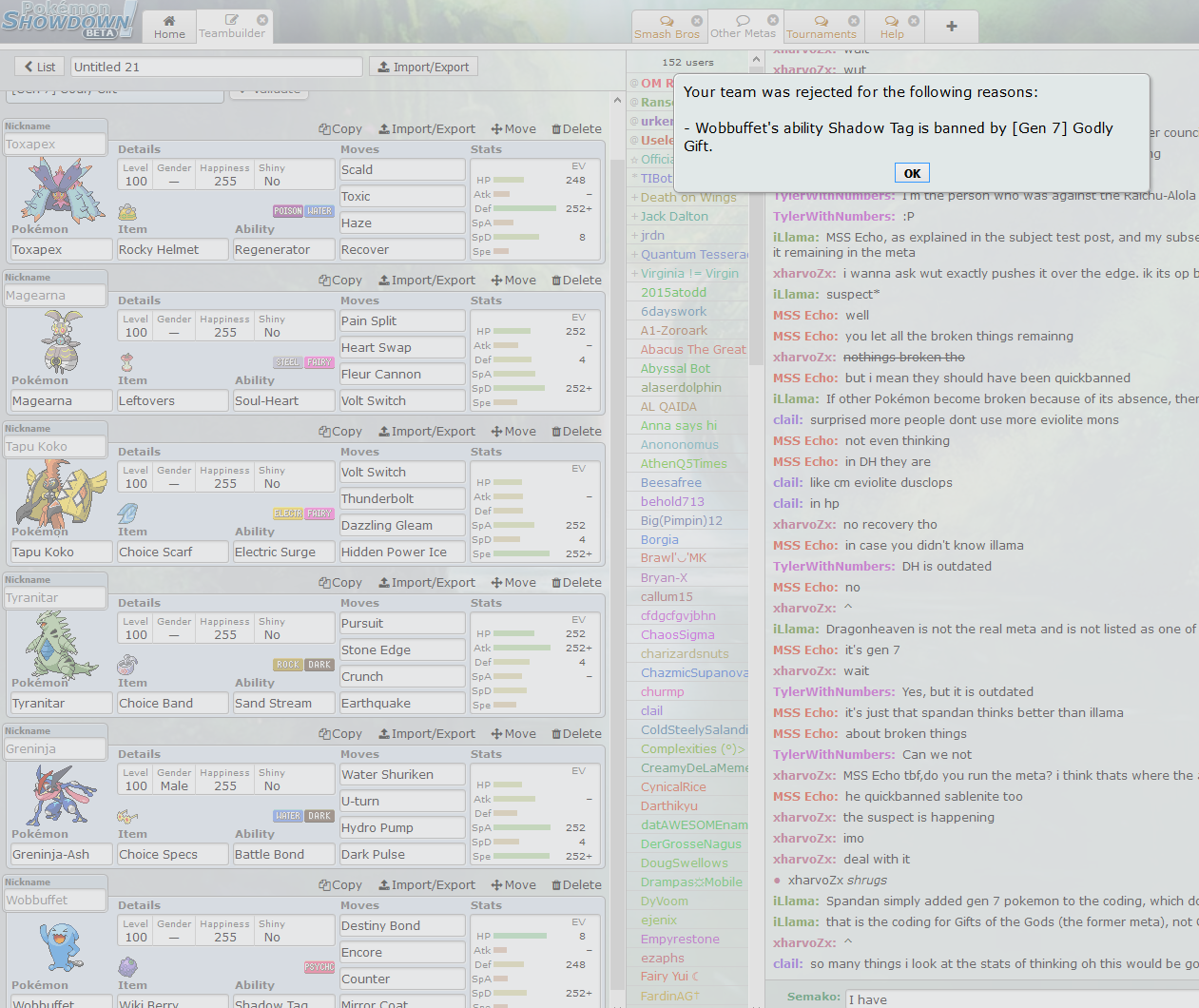Open Tyranitar's EV stats panel
This screenshot has width=1199, height=1008.
coord(536,662)
